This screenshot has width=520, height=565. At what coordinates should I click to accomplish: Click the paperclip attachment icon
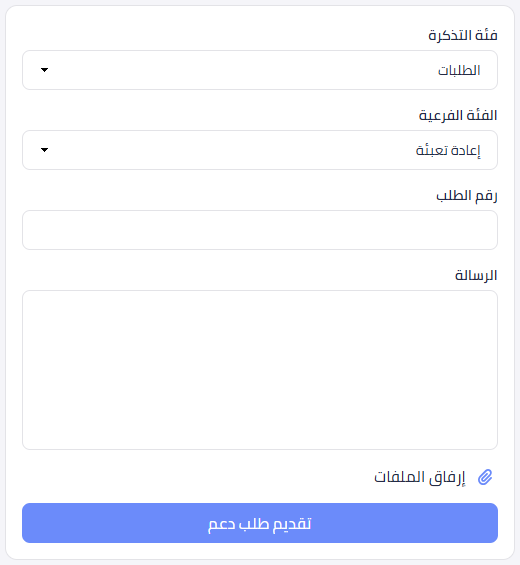pyautogui.click(x=485, y=477)
